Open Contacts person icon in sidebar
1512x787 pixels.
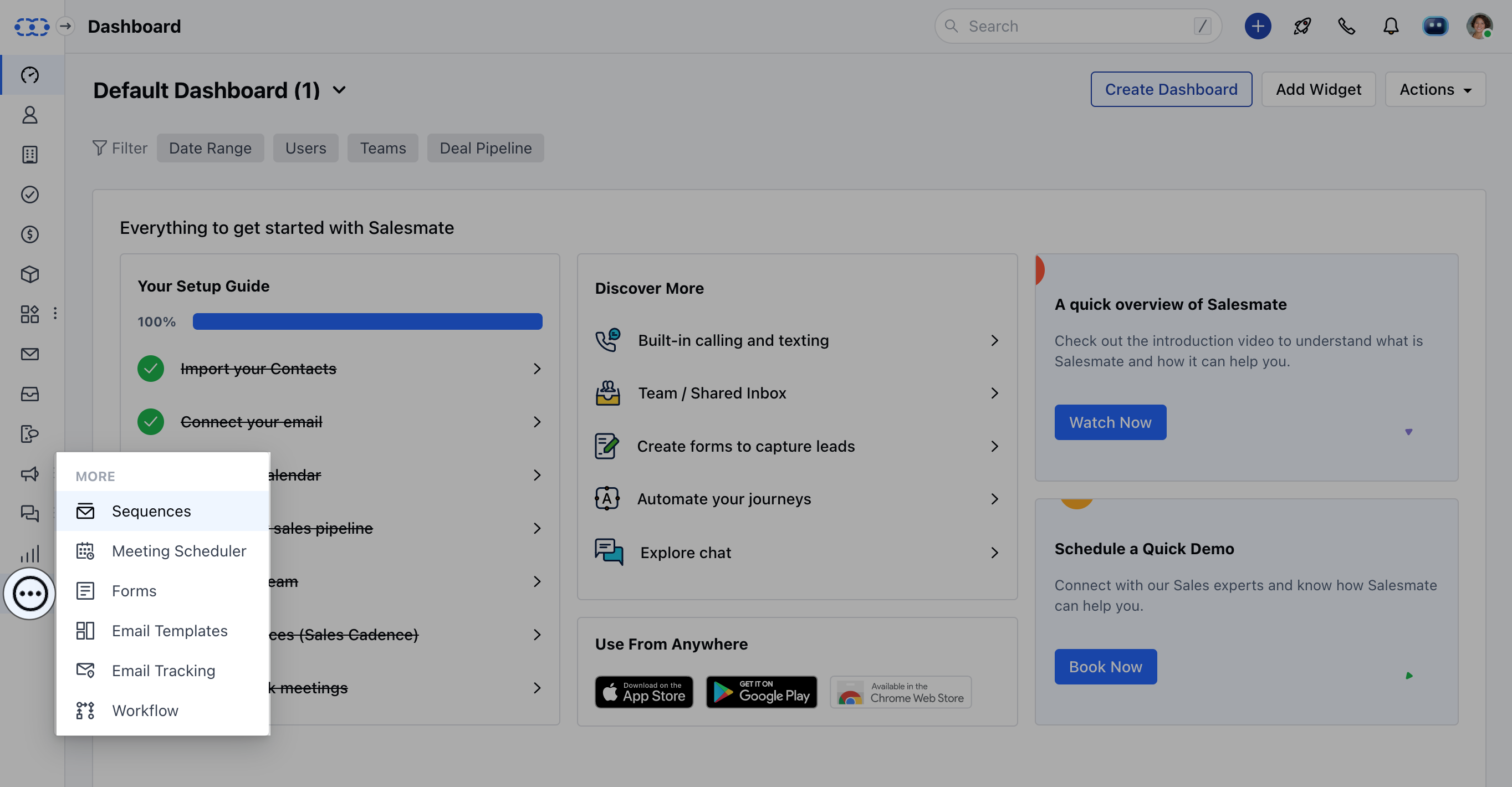click(x=30, y=115)
